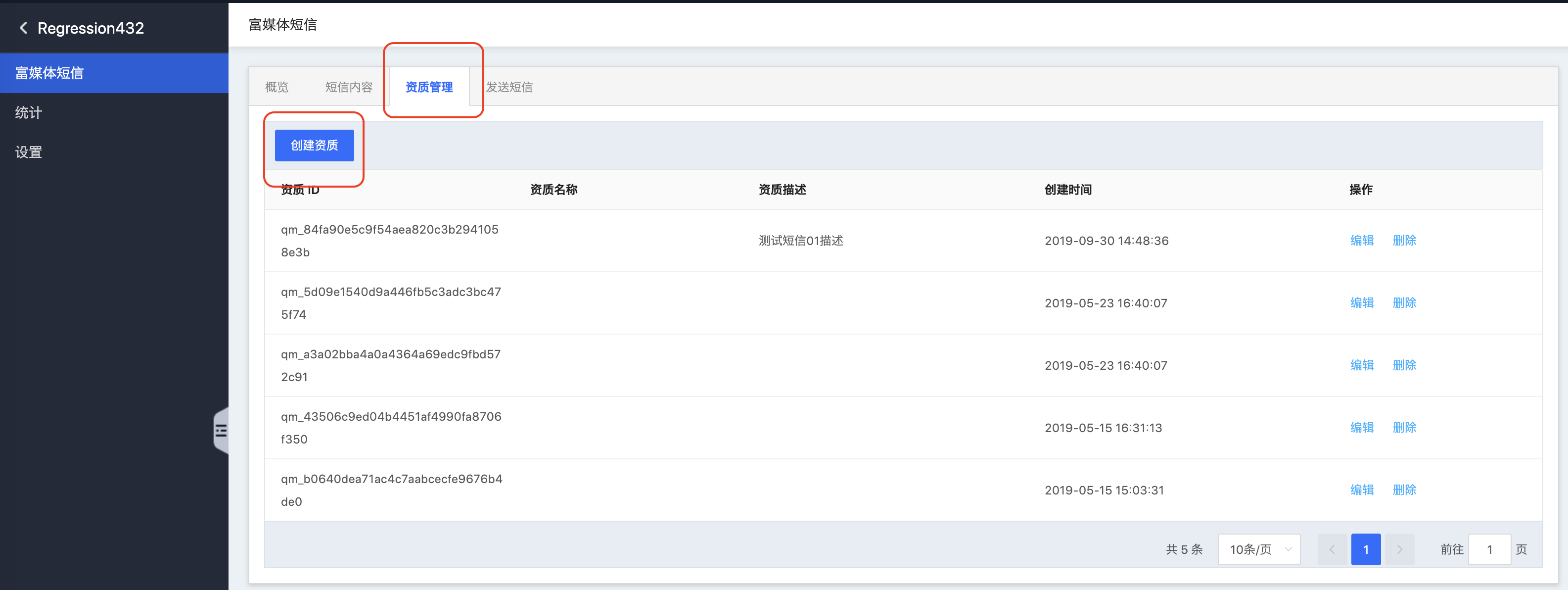
Task: Click the 2019-09-30 14:48:36 timestamp
Action: (x=1107, y=241)
